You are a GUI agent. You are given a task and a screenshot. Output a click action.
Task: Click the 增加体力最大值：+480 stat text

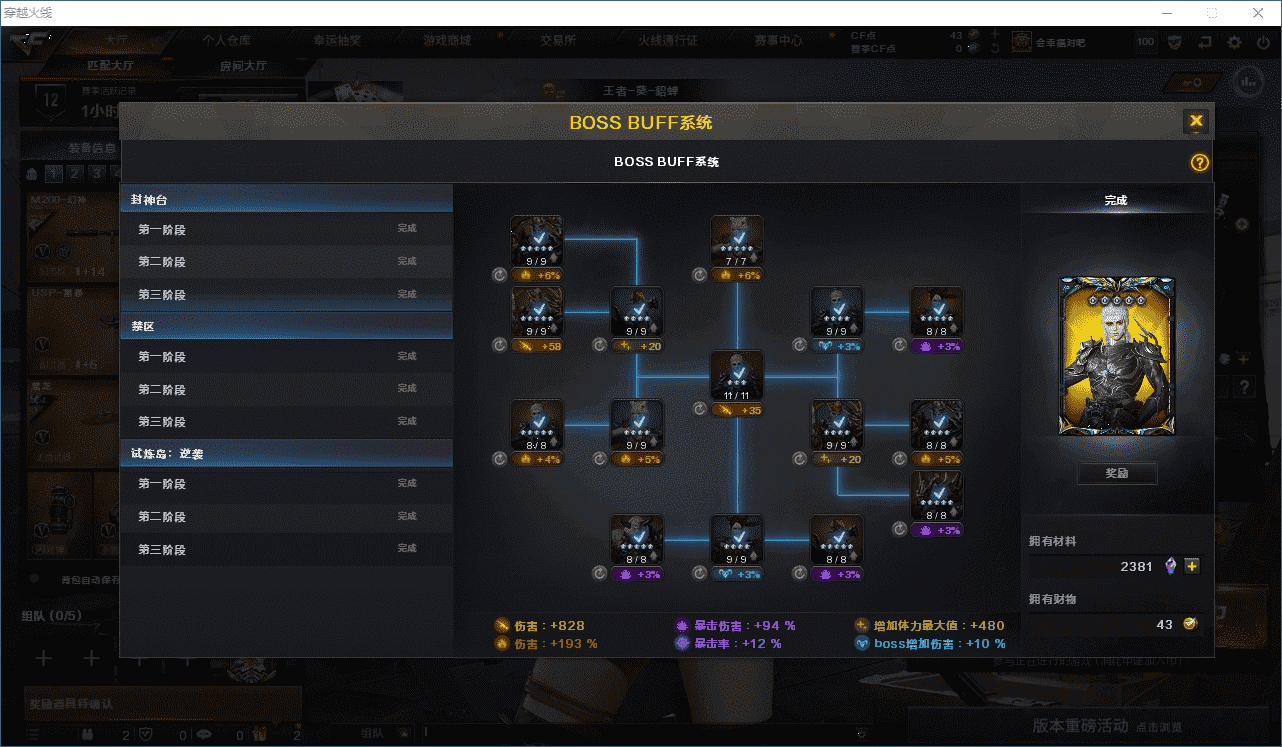click(x=939, y=625)
